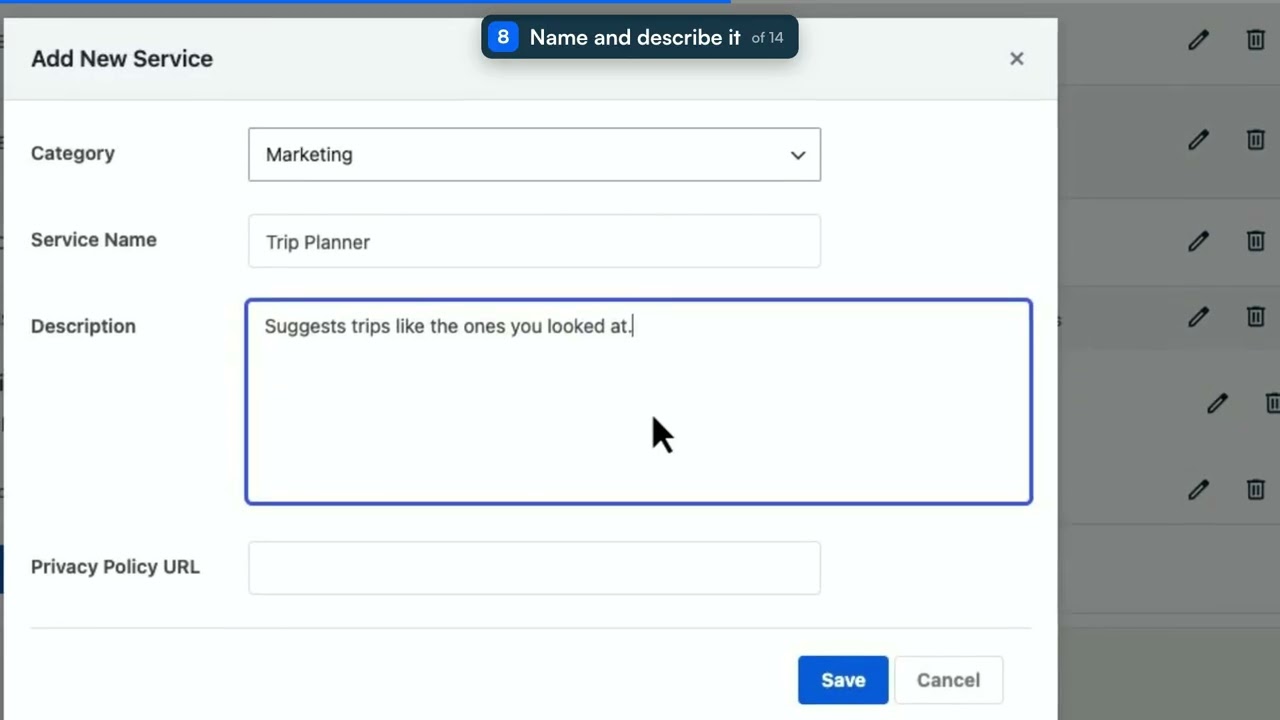Image resolution: width=1280 pixels, height=720 pixels.
Task: Click the "Add New Service" dialog title
Action: point(122,59)
